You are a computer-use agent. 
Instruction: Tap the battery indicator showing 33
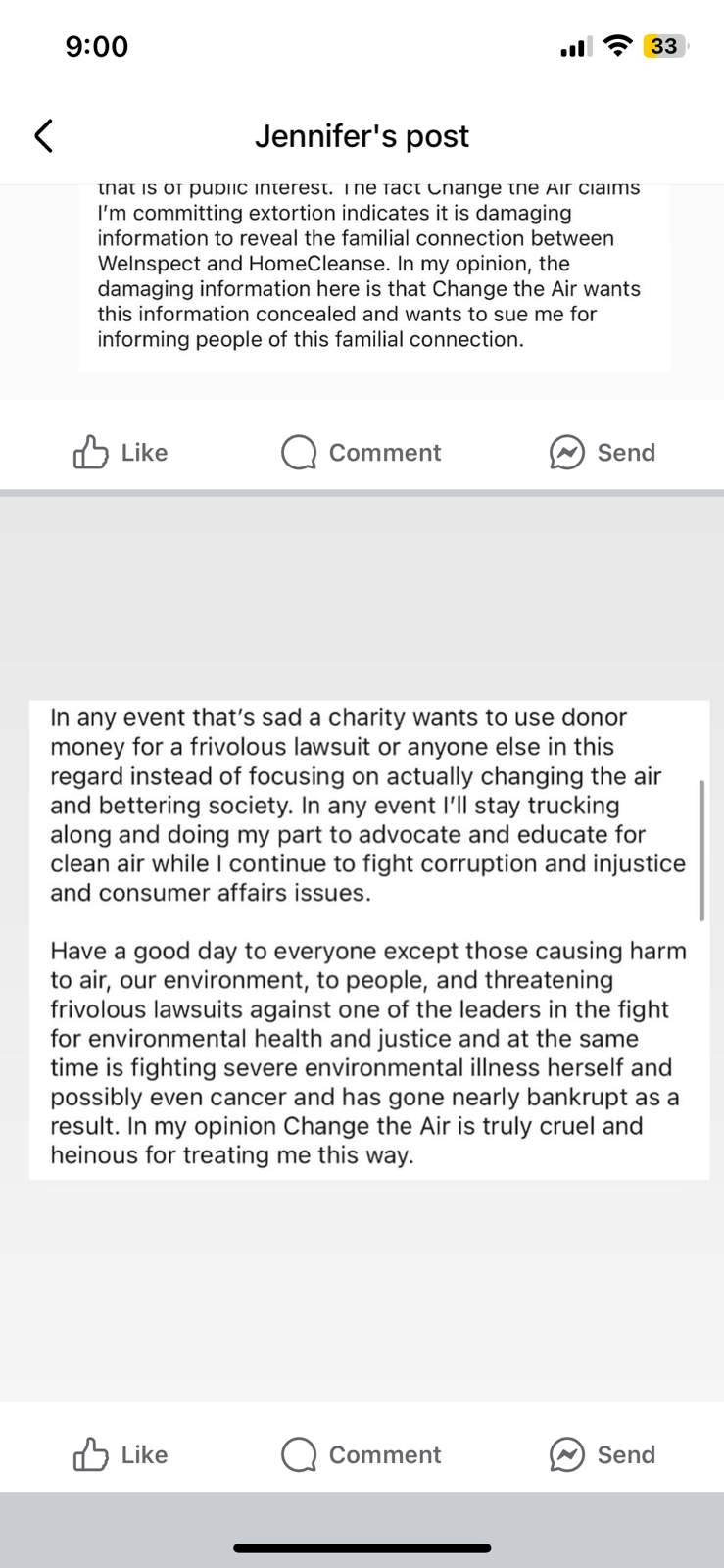pyautogui.click(x=665, y=46)
